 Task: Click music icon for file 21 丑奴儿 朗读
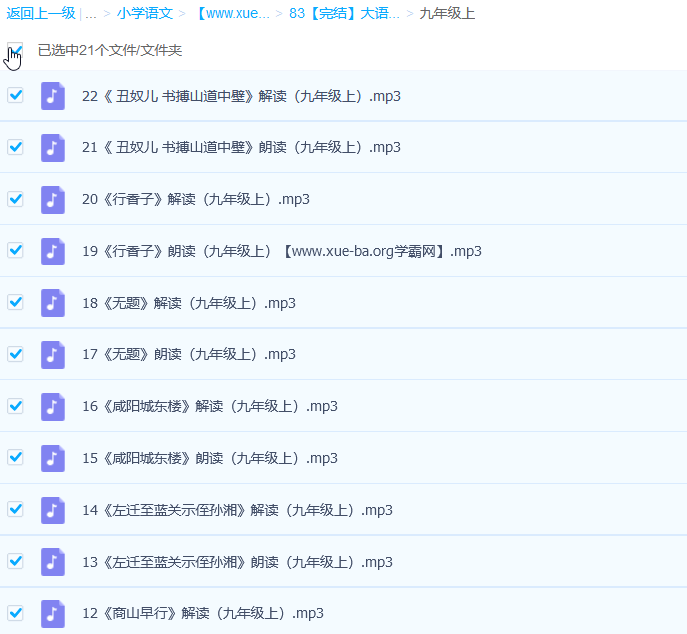coord(53,147)
